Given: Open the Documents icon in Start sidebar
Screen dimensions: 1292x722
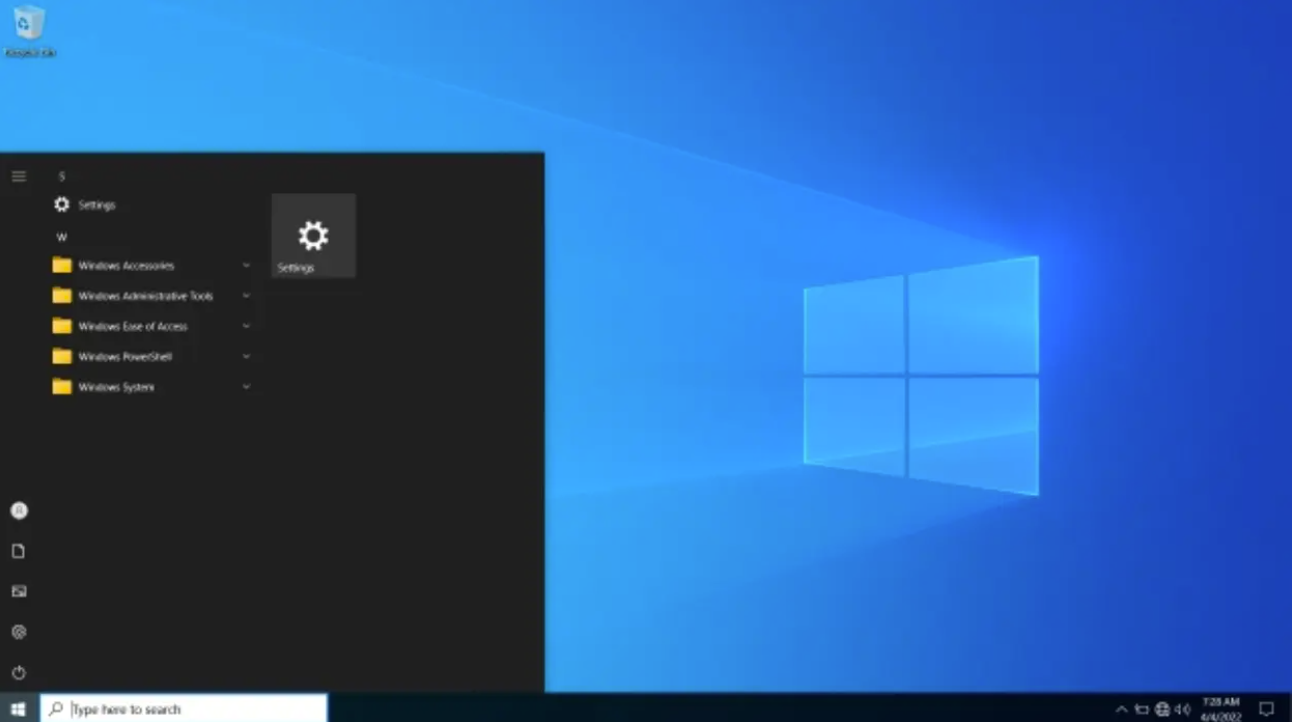Looking at the screenshot, I should point(18,549).
